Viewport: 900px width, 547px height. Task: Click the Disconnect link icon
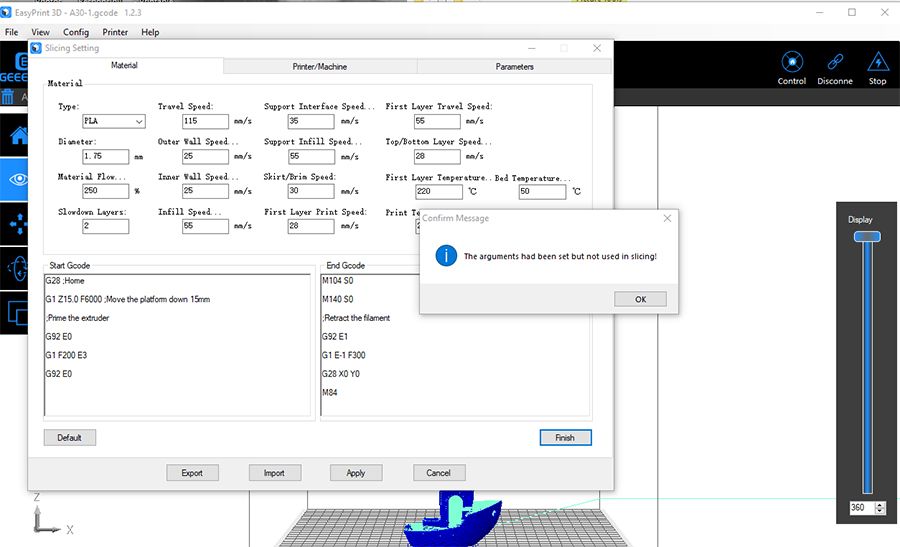tap(835, 62)
